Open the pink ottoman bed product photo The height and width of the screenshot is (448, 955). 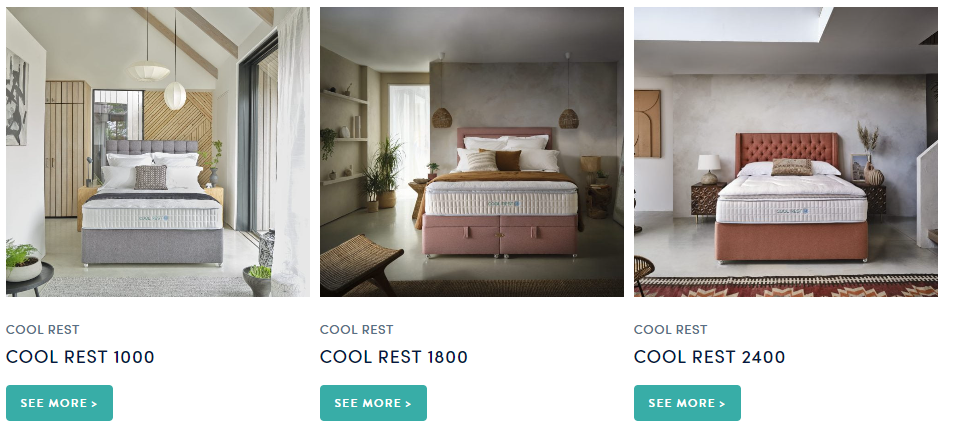click(471, 152)
